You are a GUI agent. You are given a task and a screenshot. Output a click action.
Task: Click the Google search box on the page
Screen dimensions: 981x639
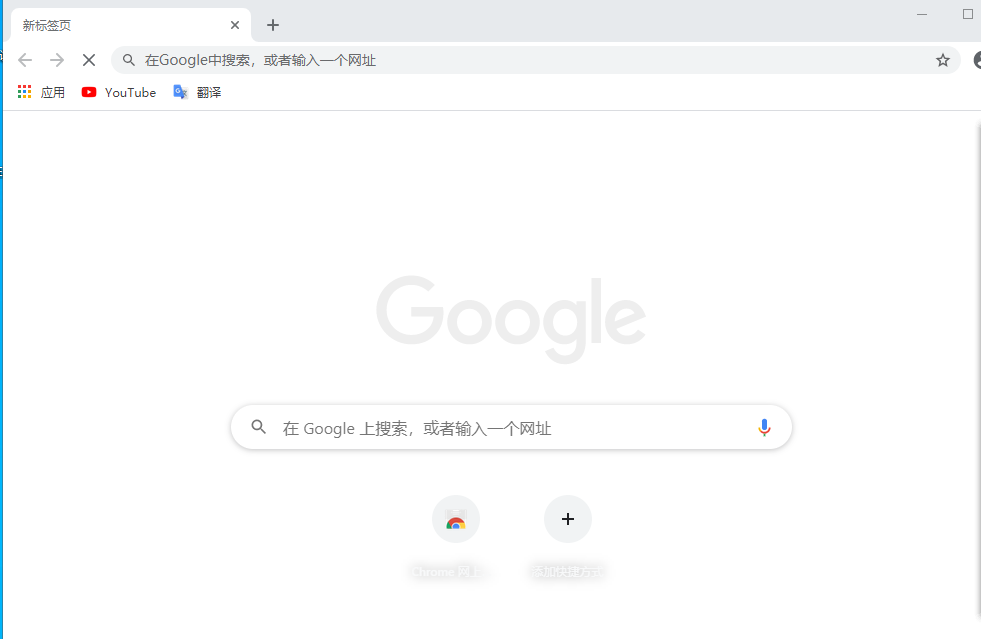coord(511,427)
